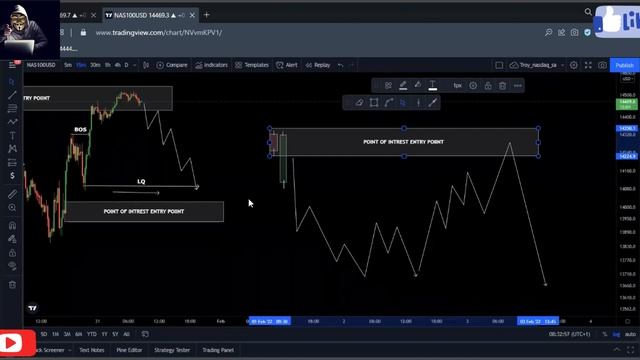
Task: Open the Troy_nasdaq_sa saved layout dropdown
Action: click(537, 65)
